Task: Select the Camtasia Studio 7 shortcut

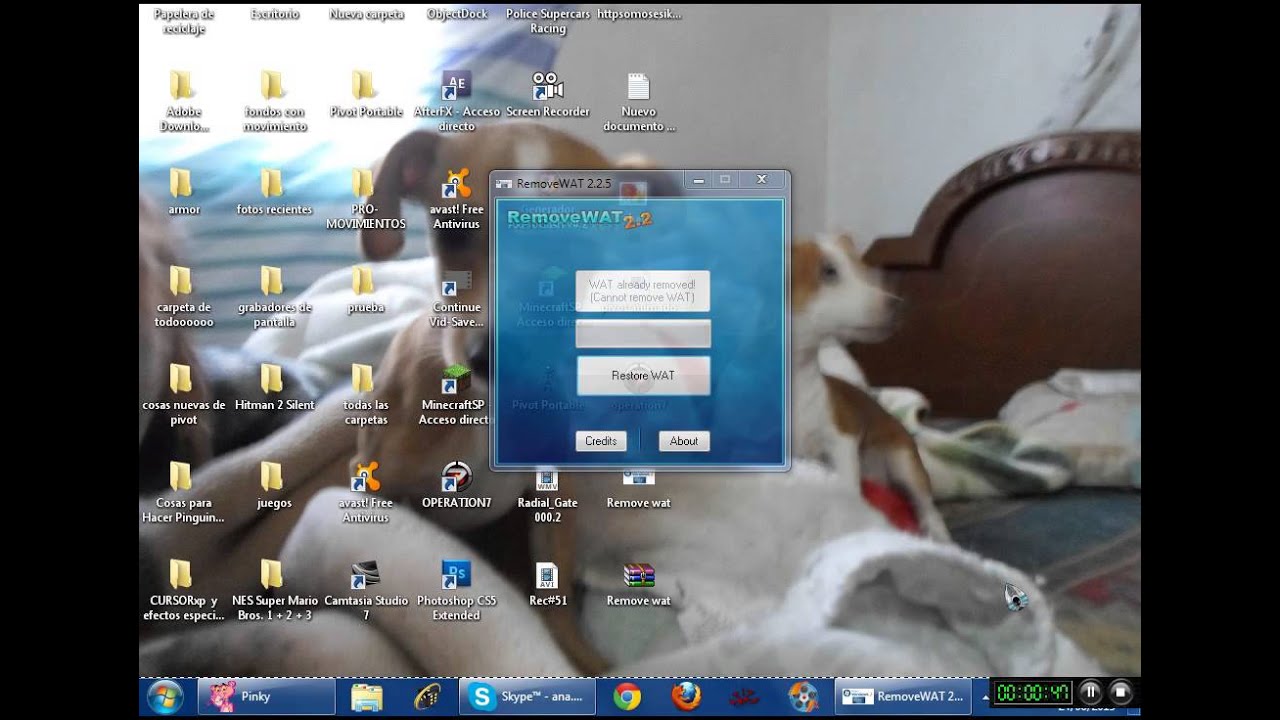Action: (364, 575)
